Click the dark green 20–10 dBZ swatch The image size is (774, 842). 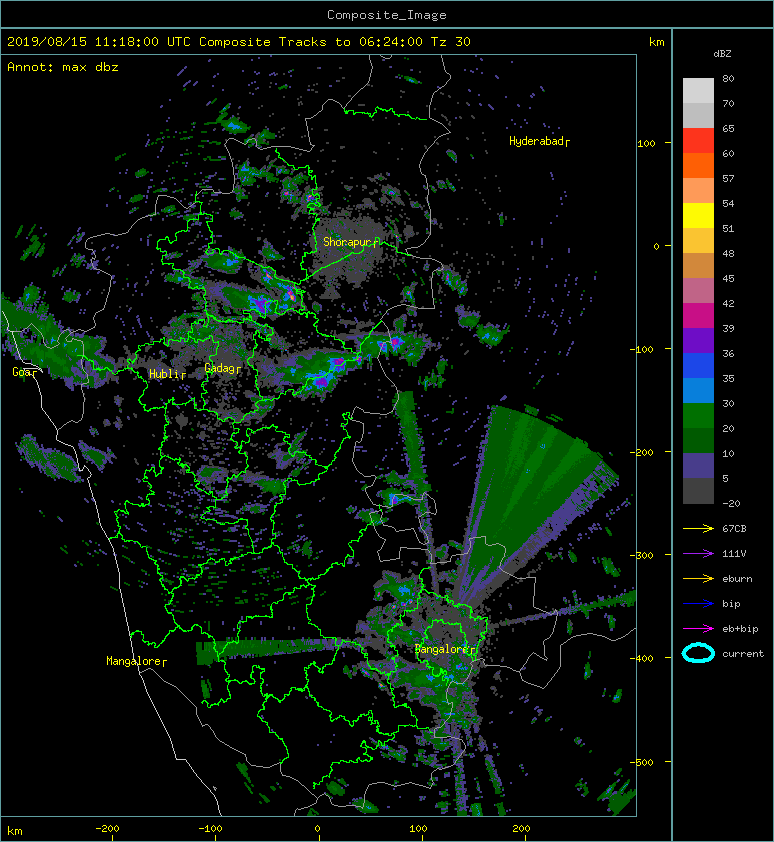(698, 440)
